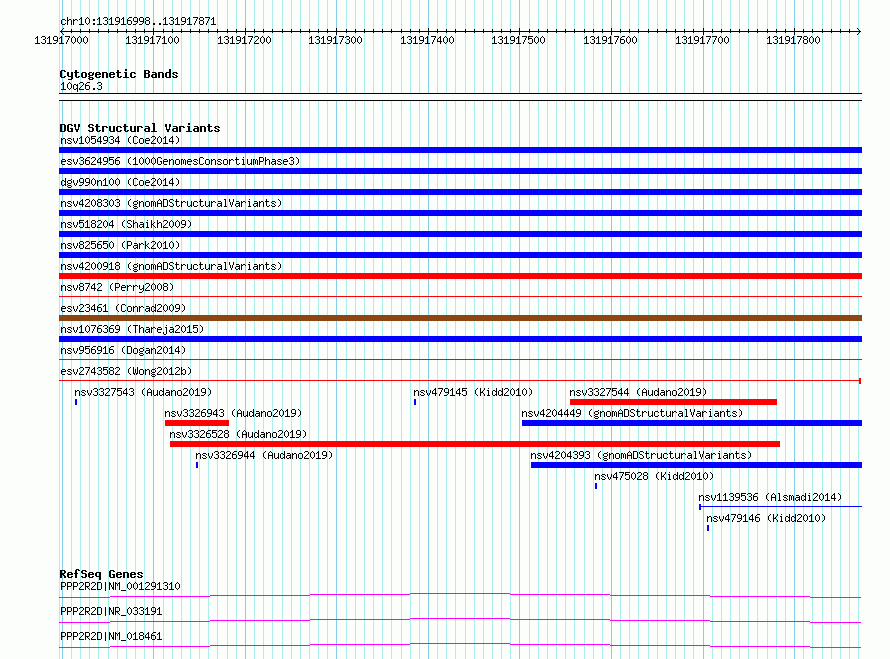Select esv2743582 (Wong2012b) variant label
Screen dimensions: 890x659
tap(126, 371)
